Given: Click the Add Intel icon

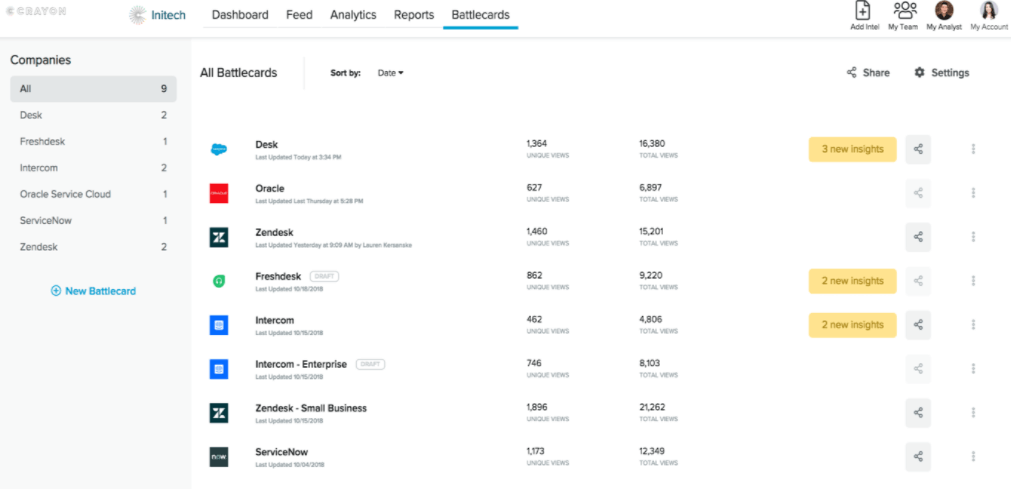Looking at the screenshot, I should [863, 11].
